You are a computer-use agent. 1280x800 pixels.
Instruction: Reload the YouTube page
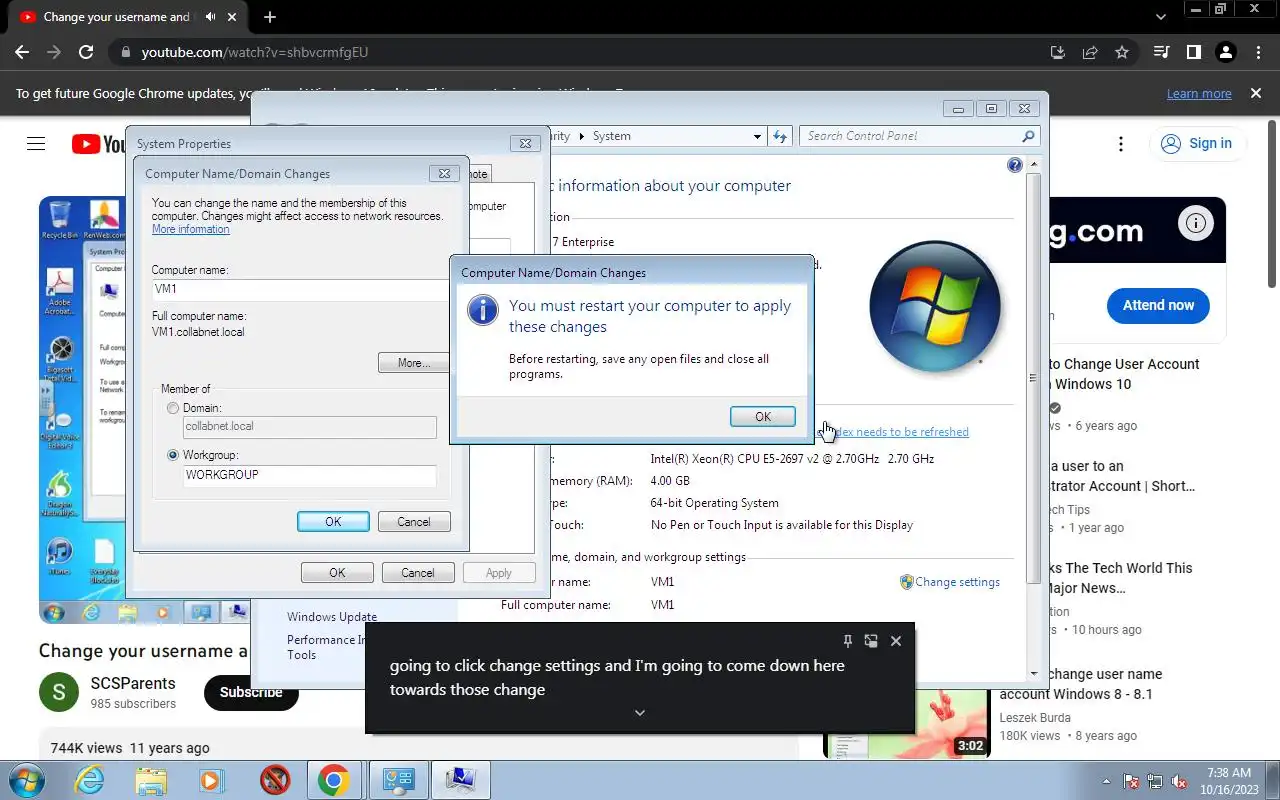86,52
